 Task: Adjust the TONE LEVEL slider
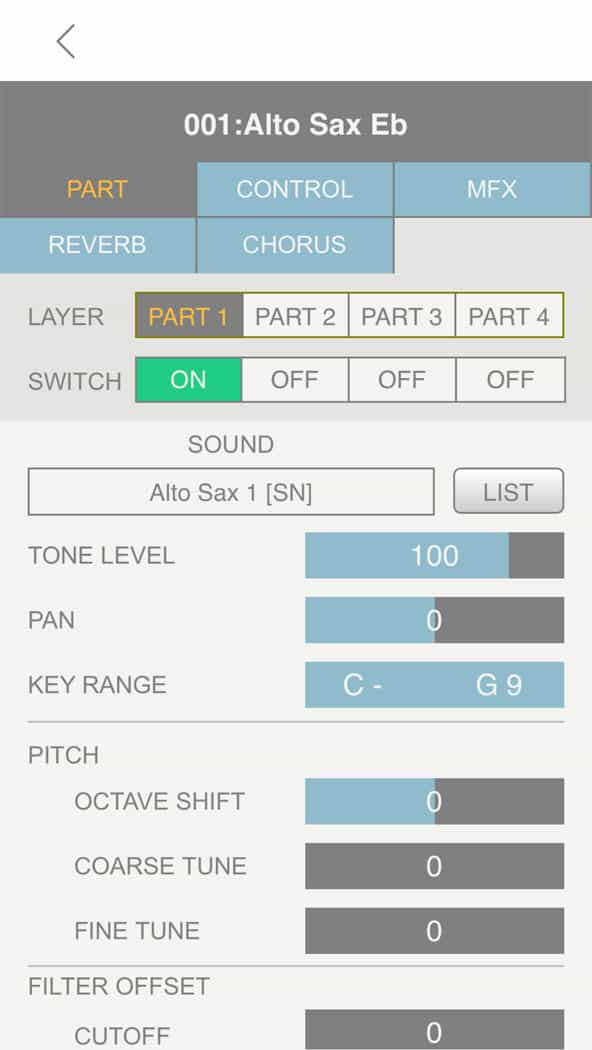[x=435, y=555]
